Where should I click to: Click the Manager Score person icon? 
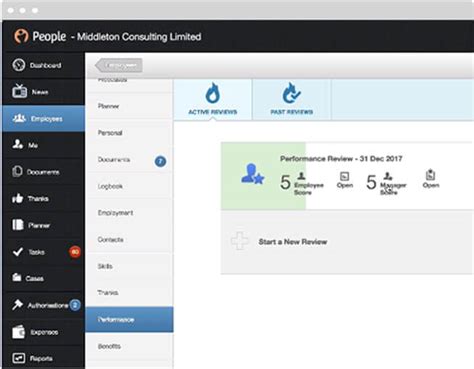pos(388,176)
